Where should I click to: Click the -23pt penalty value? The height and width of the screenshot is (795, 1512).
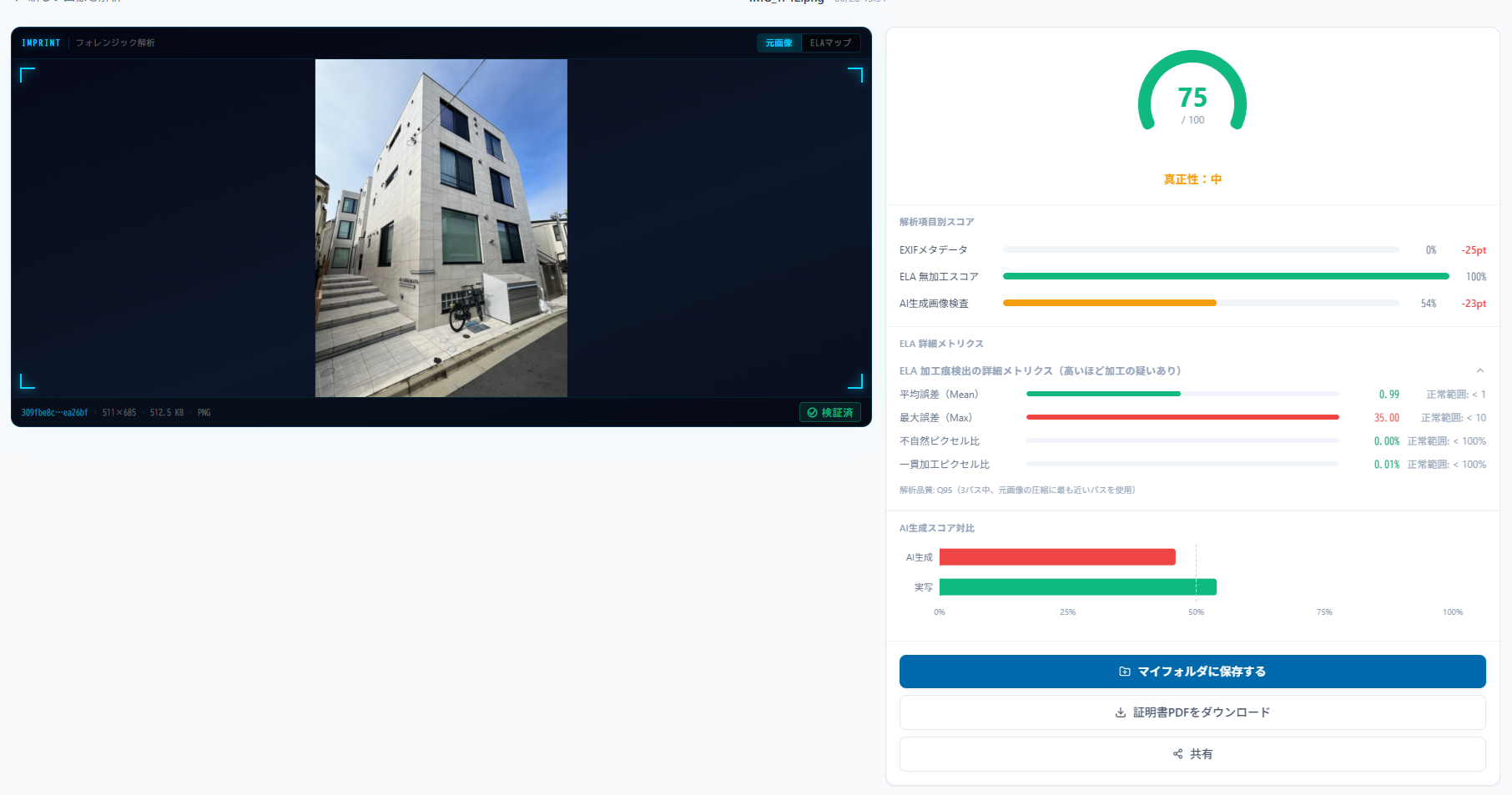point(1474,304)
